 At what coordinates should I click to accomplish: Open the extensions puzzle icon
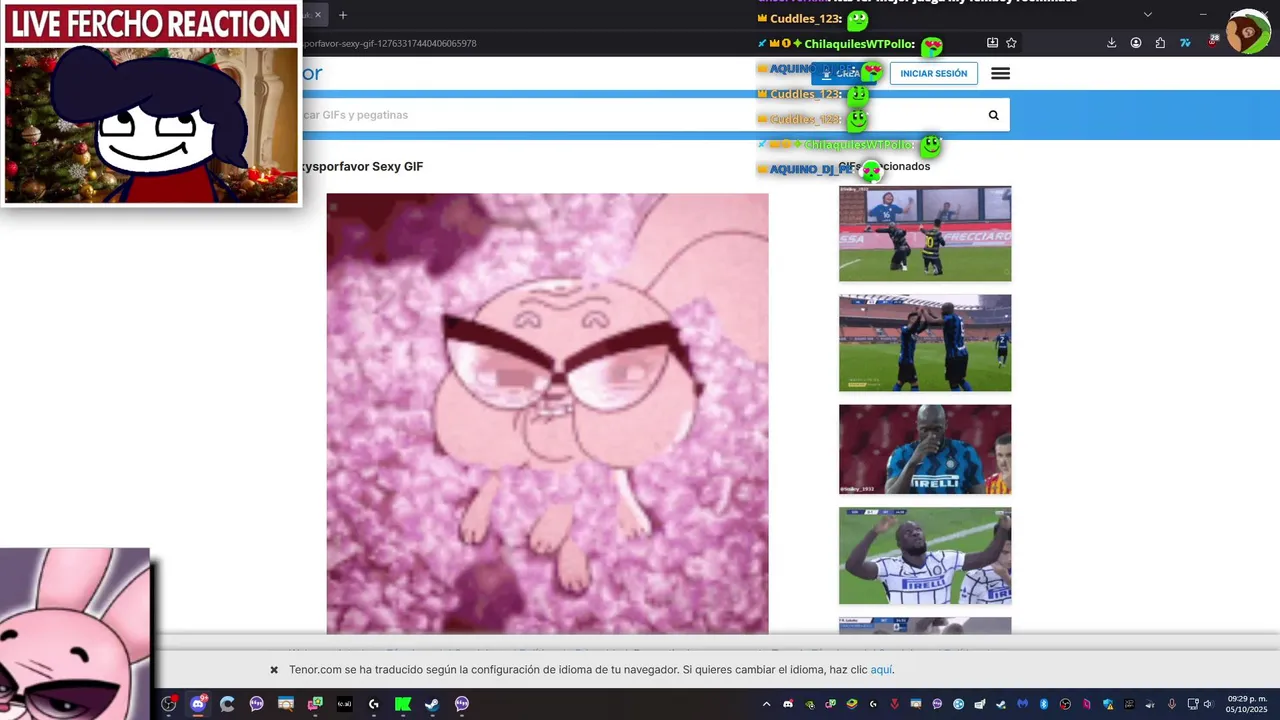1160,43
